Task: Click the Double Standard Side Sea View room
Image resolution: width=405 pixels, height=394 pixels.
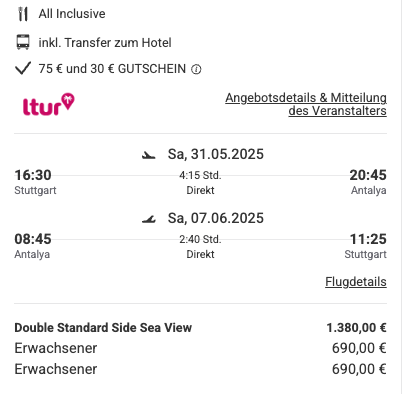Action: click(x=103, y=328)
